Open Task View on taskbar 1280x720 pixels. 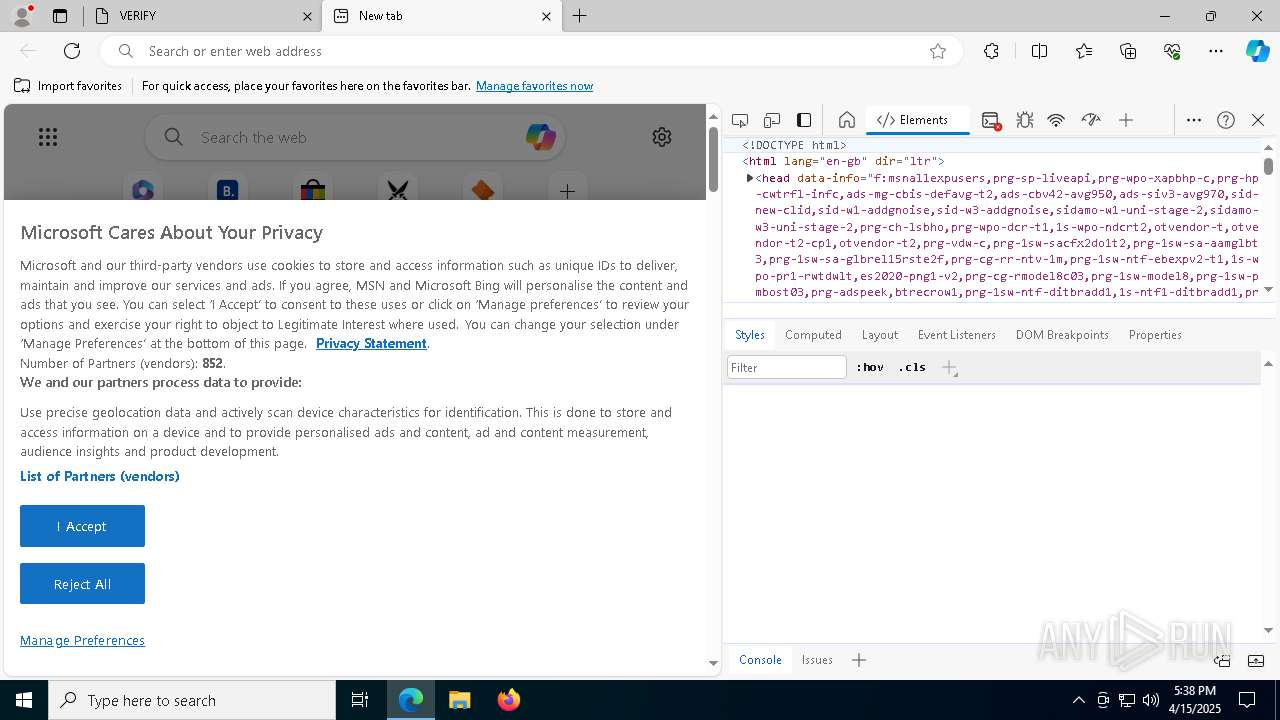[x=360, y=700]
